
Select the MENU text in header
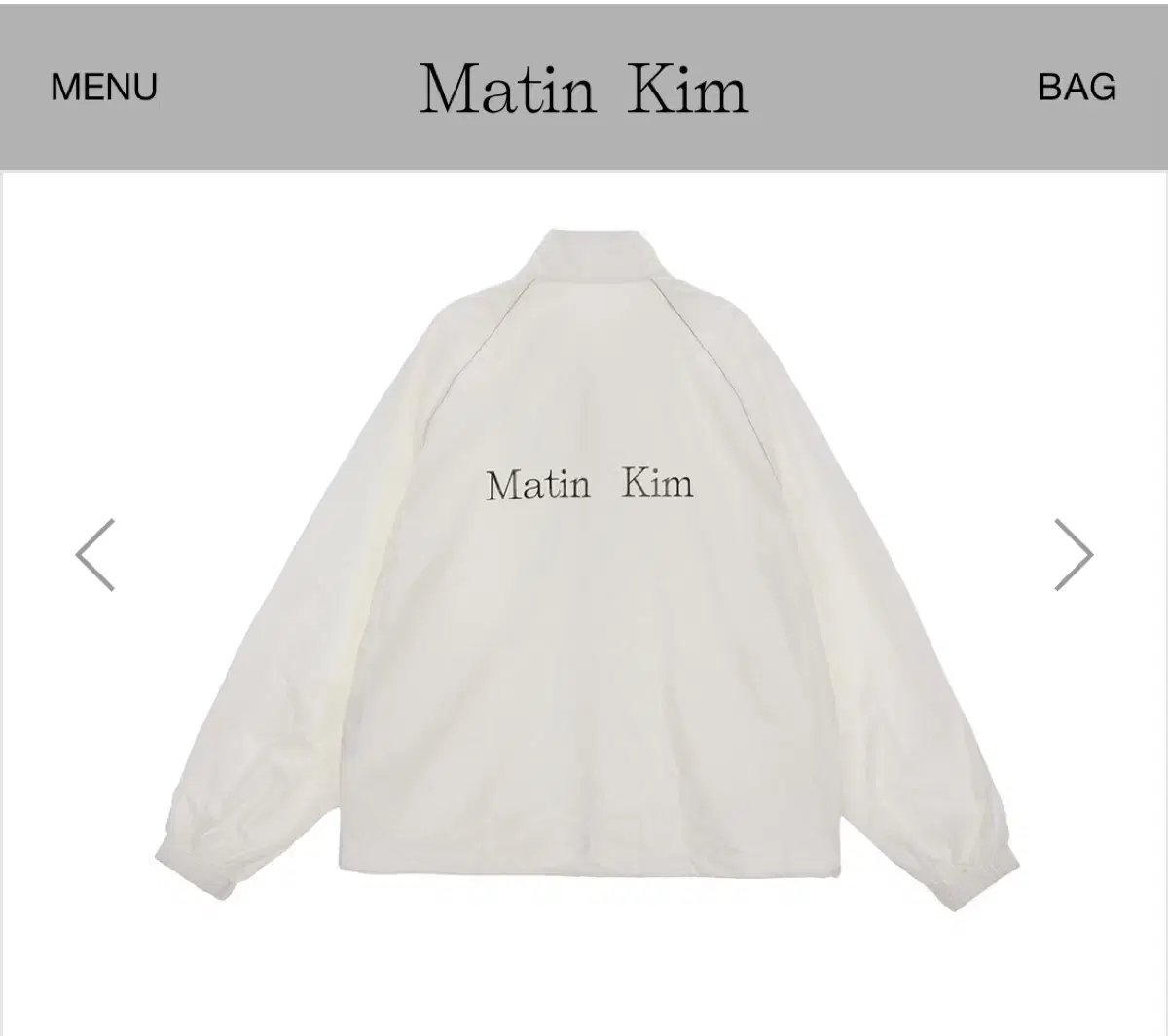(x=103, y=87)
